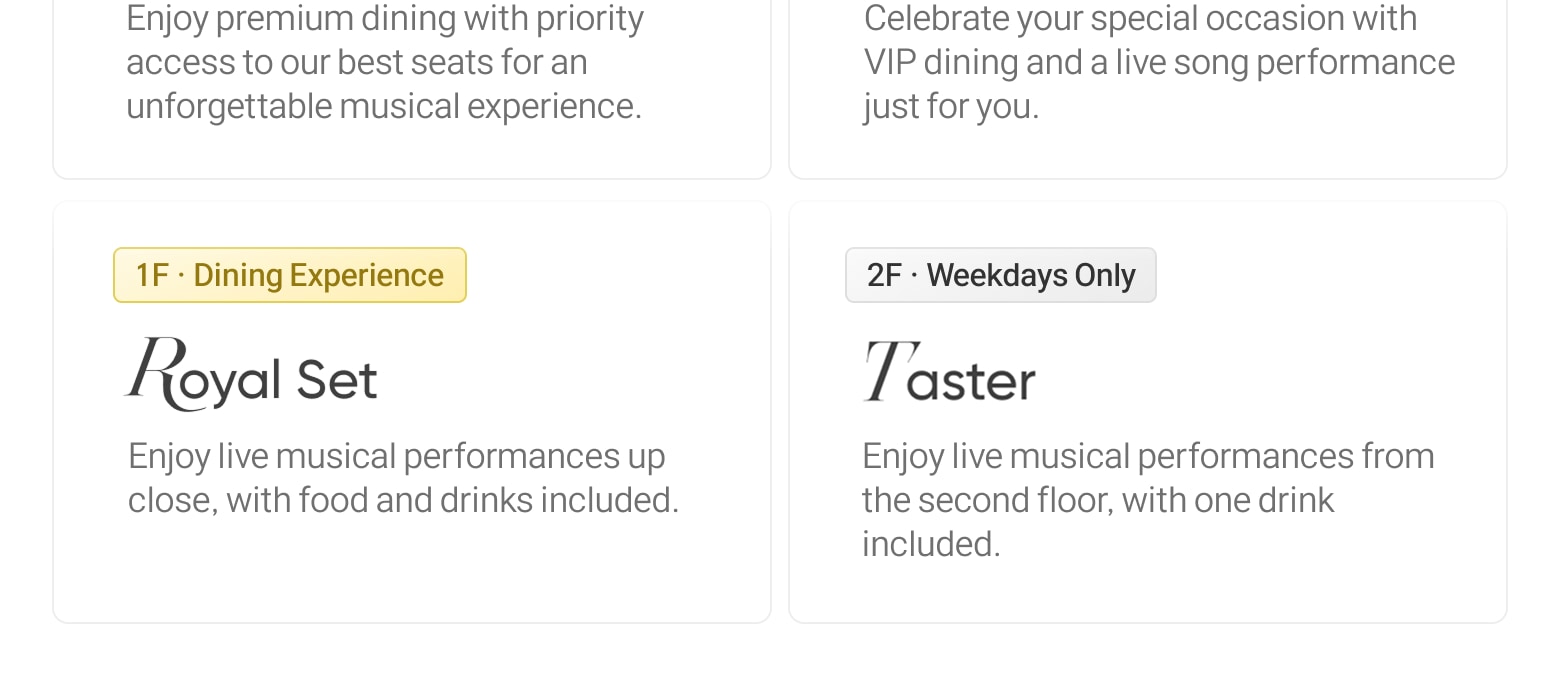Open the Taster title

[949, 372]
